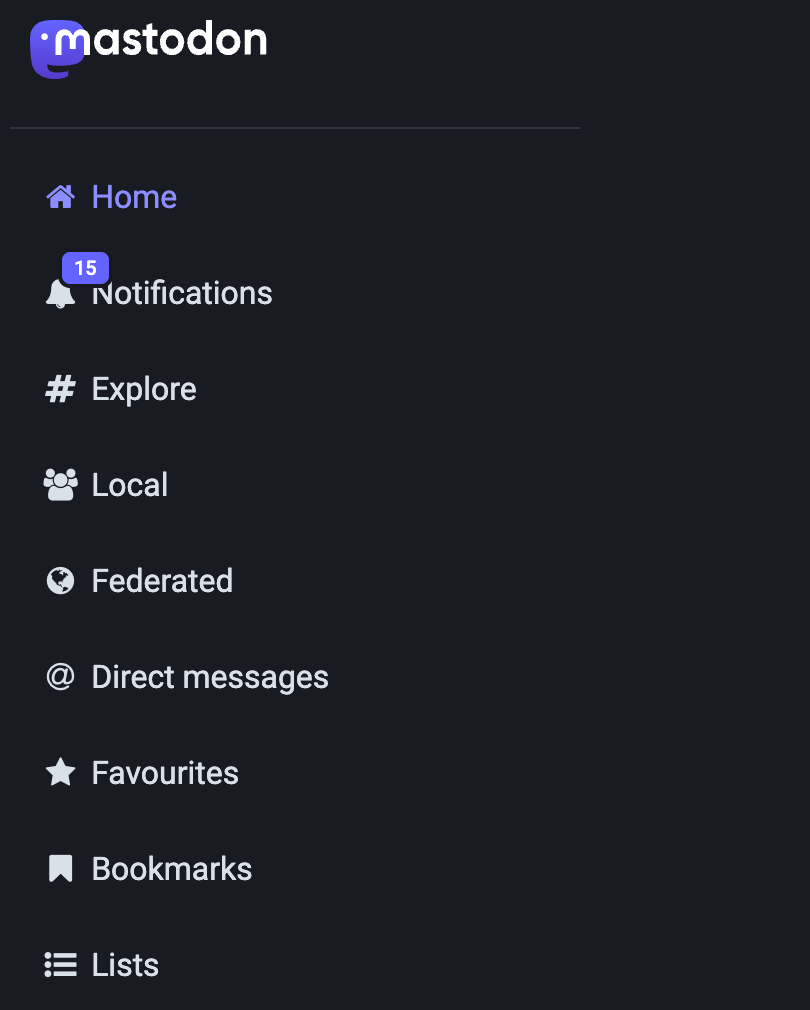Open the Notifications text link
This screenshot has width=810, height=1010.
[183, 294]
